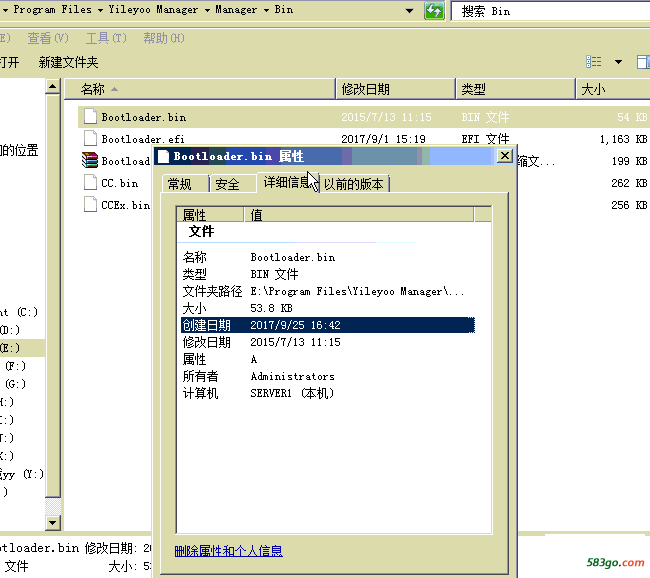The height and width of the screenshot is (578, 650).
Task: Expand dropdown arrow after Yileyoo Manager breadcrumb
Action: (x=207, y=10)
